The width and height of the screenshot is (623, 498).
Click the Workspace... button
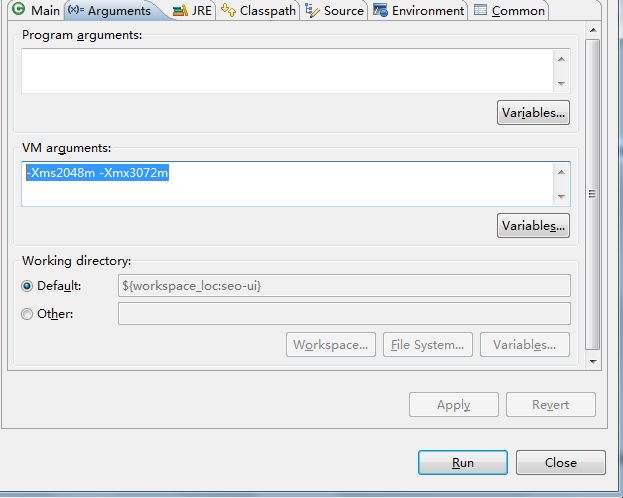[x=331, y=345]
